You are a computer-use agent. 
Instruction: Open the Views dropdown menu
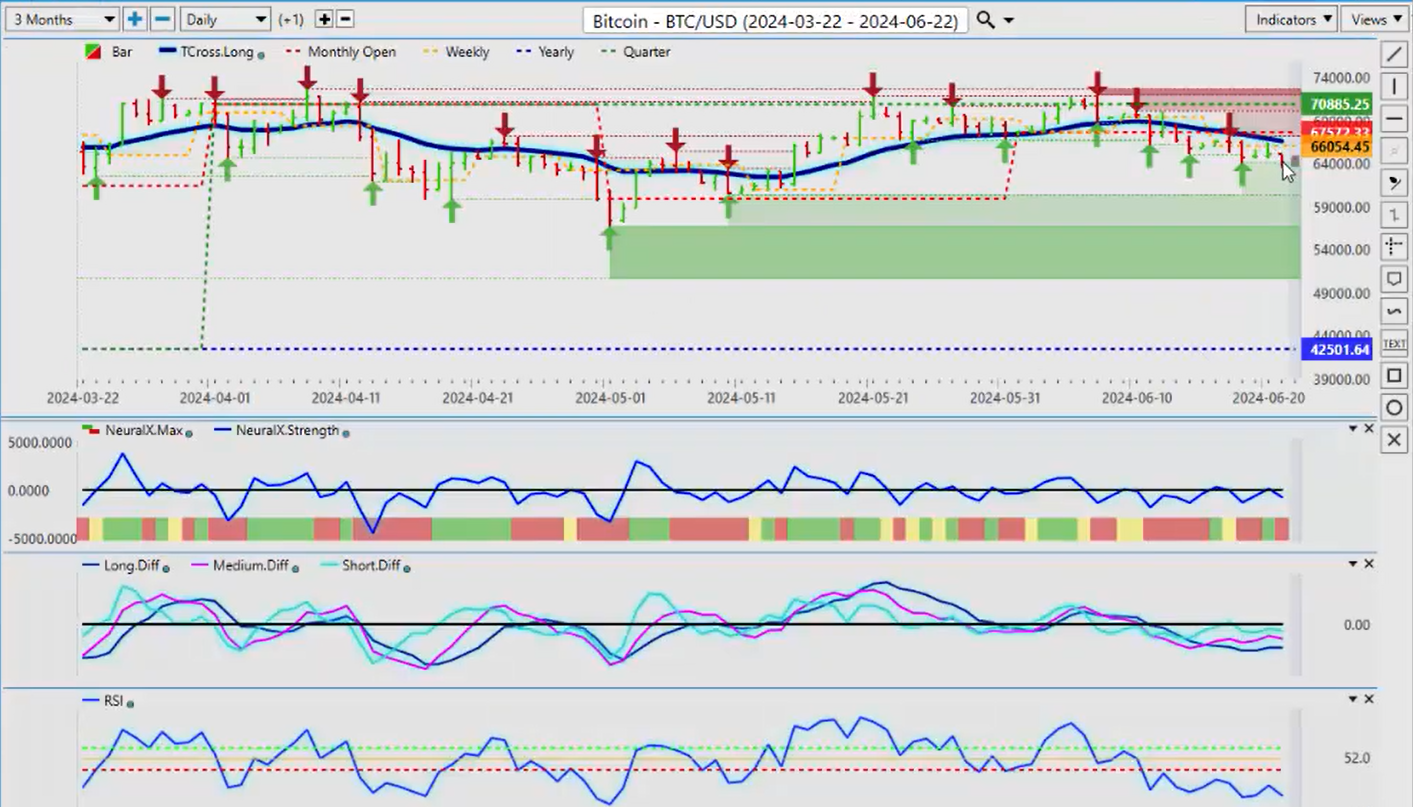[1376, 19]
